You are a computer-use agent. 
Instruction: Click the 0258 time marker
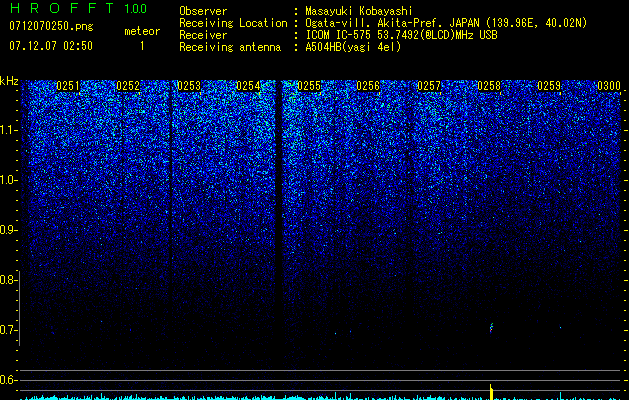tap(489, 86)
